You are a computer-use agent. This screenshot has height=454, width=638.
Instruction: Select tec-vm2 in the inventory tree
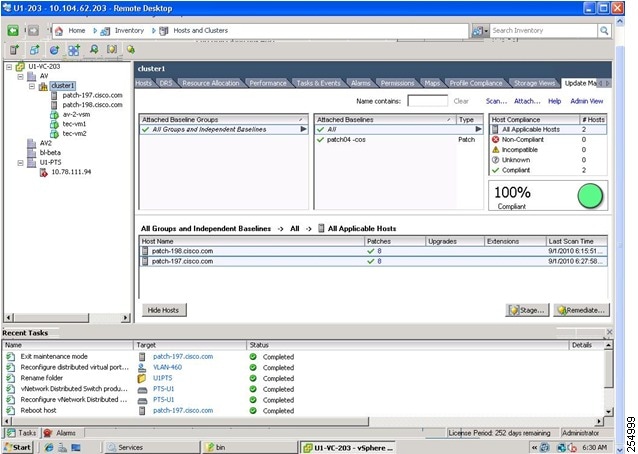click(x=74, y=133)
